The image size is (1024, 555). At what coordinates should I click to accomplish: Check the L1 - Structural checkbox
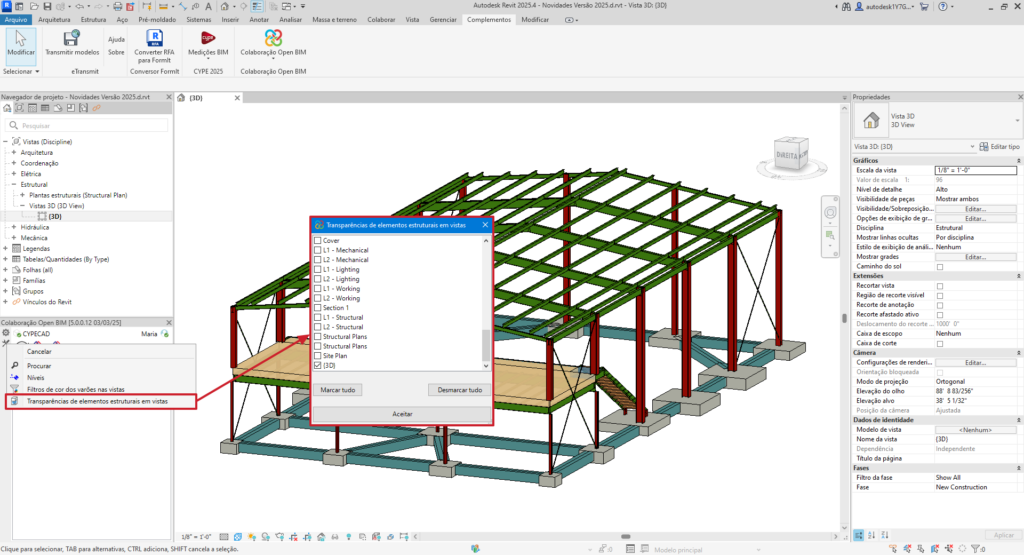tap(318, 317)
